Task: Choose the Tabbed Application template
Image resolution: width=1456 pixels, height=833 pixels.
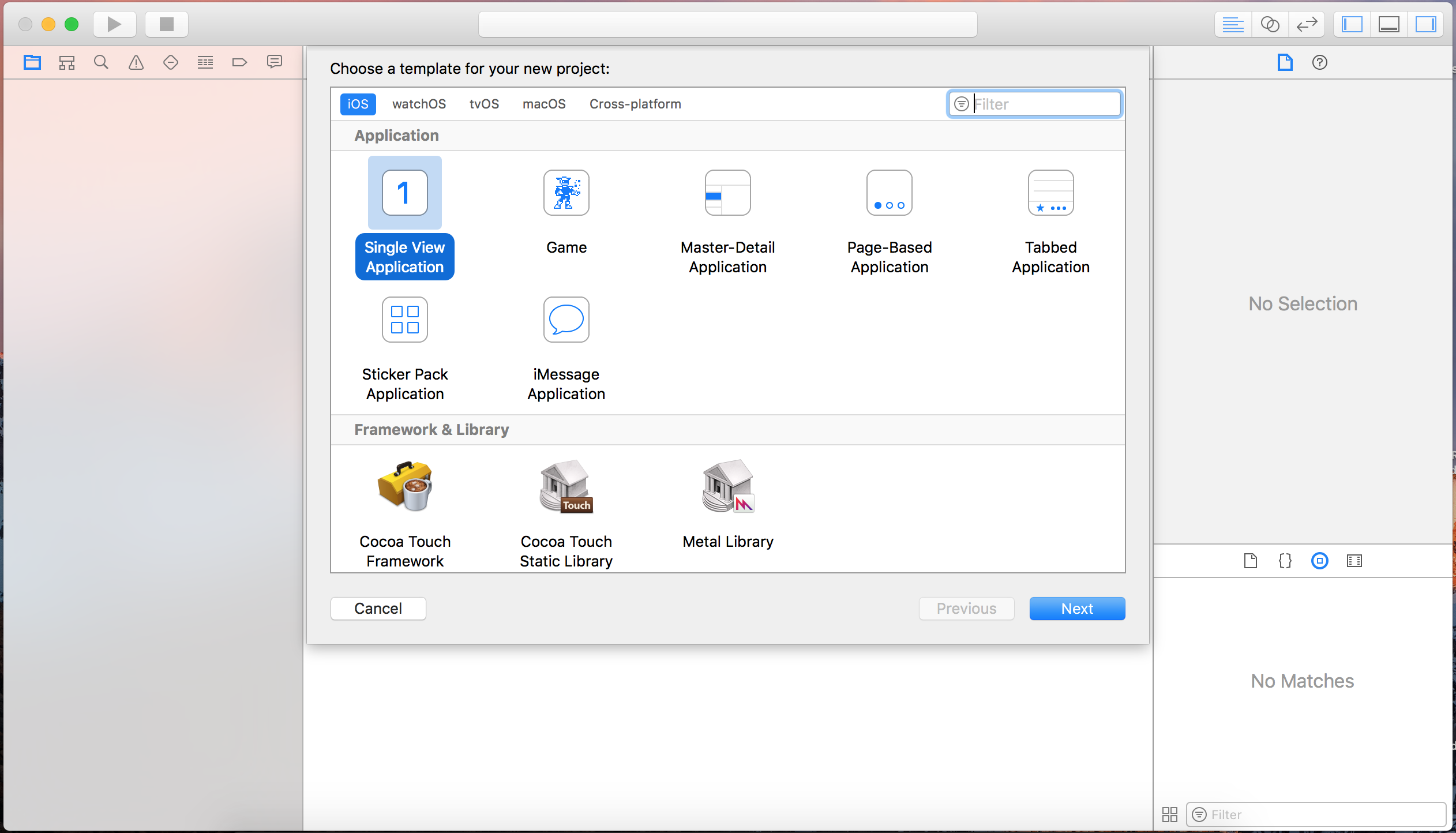Action: pos(1051,222)
